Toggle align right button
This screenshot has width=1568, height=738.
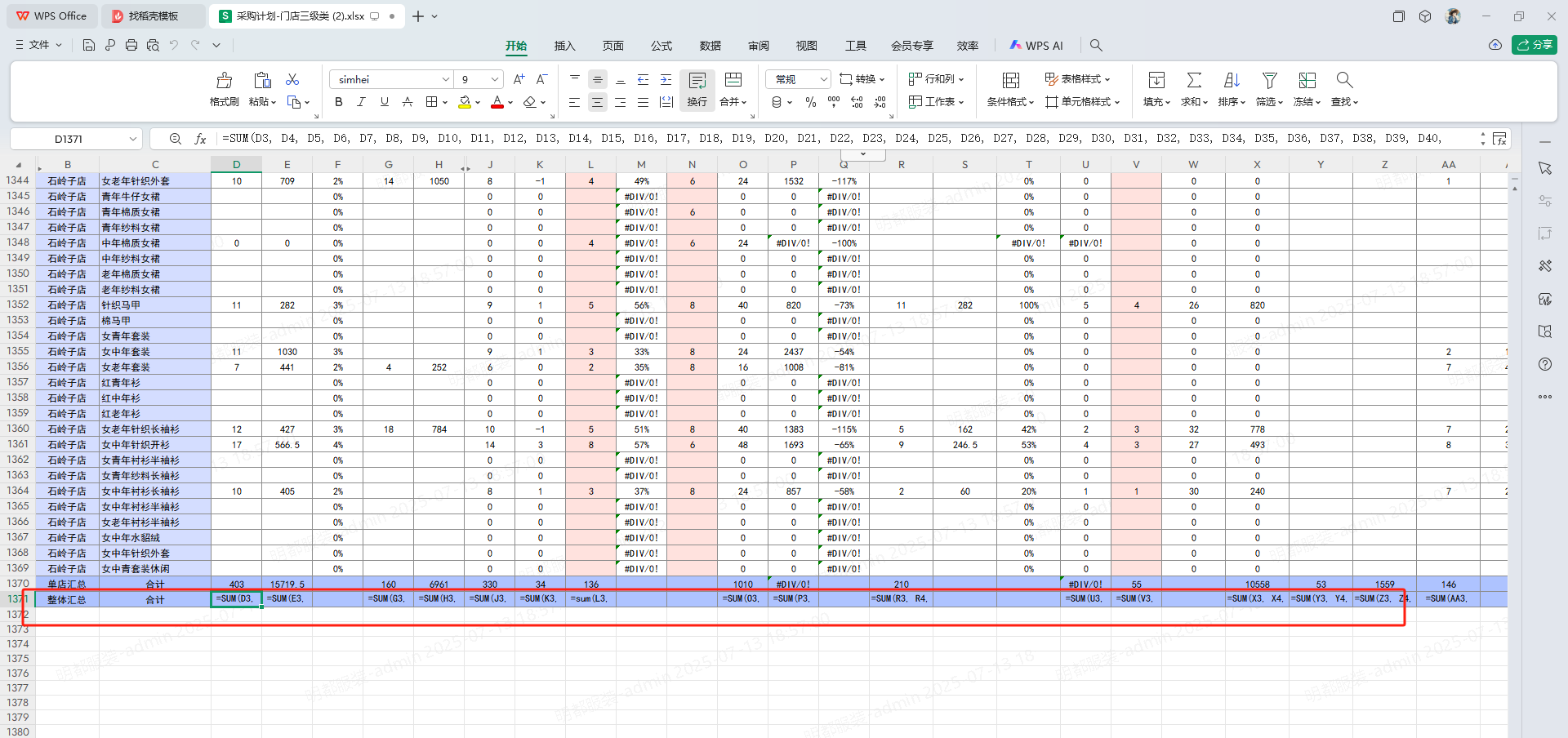point(621,102)
